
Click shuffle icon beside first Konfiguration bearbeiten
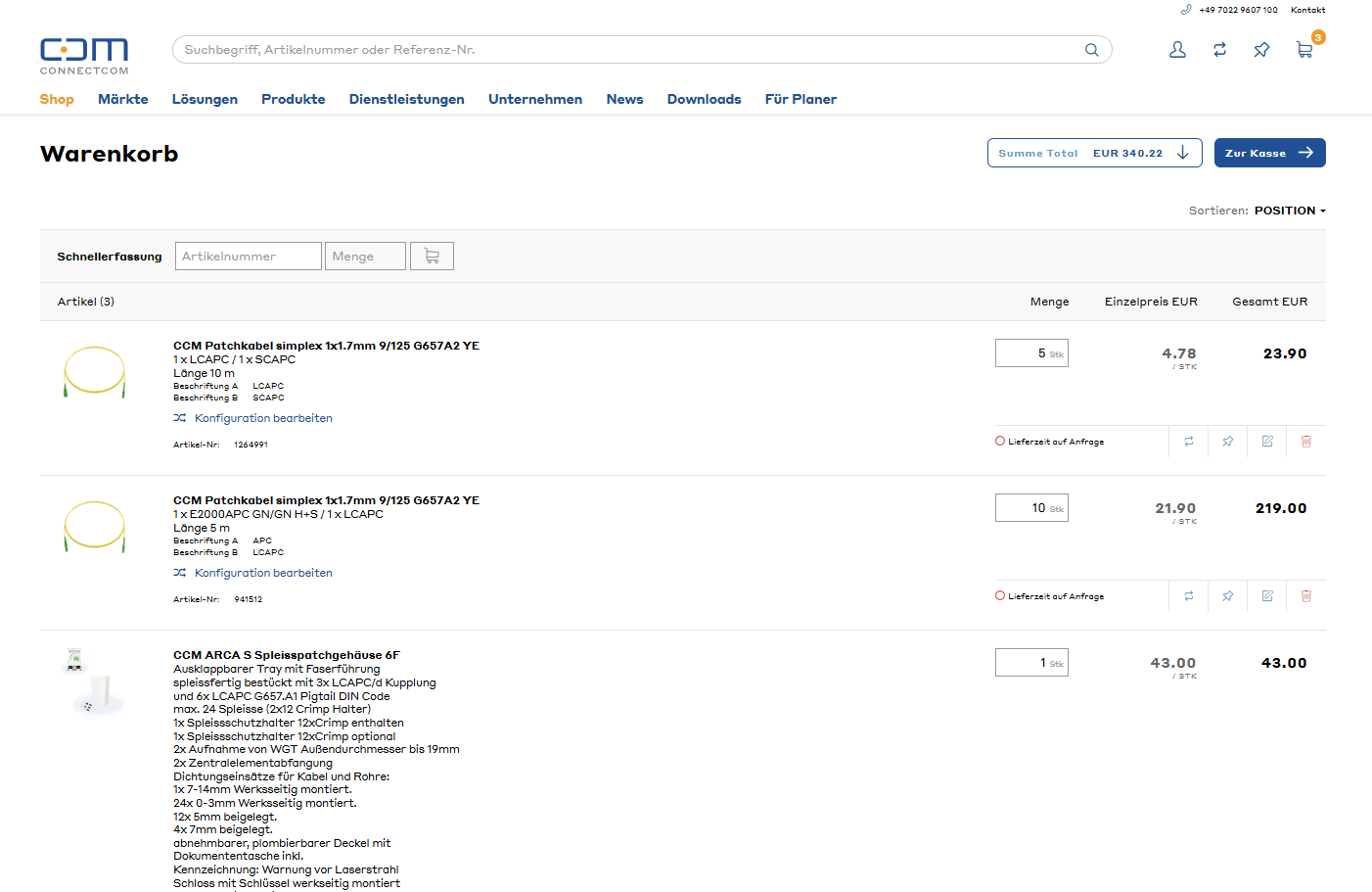tap(180, 418)
